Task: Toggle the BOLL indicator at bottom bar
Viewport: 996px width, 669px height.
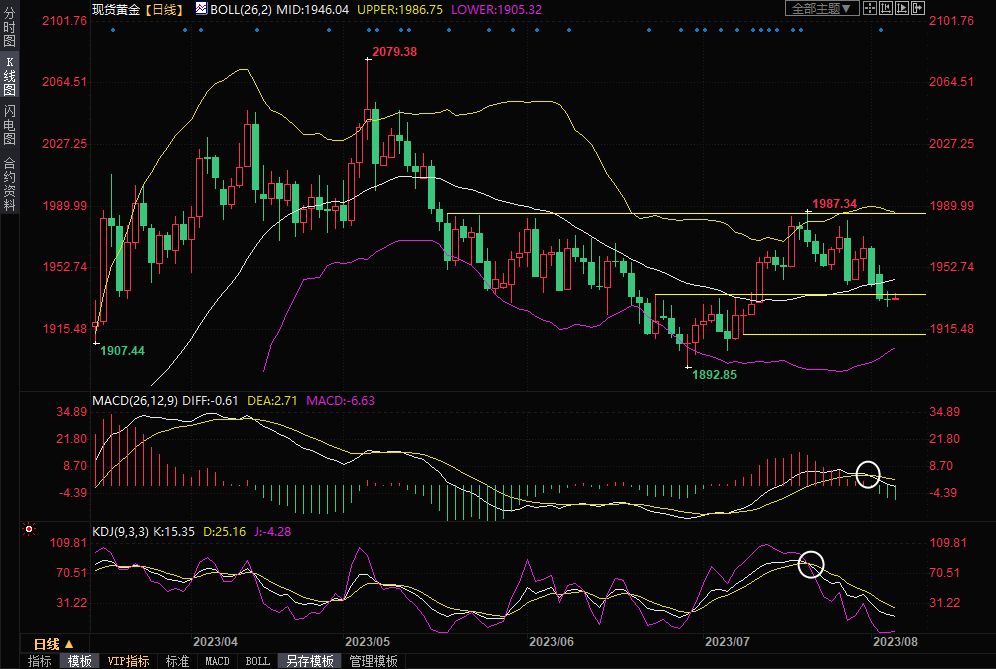Action: 258,661
